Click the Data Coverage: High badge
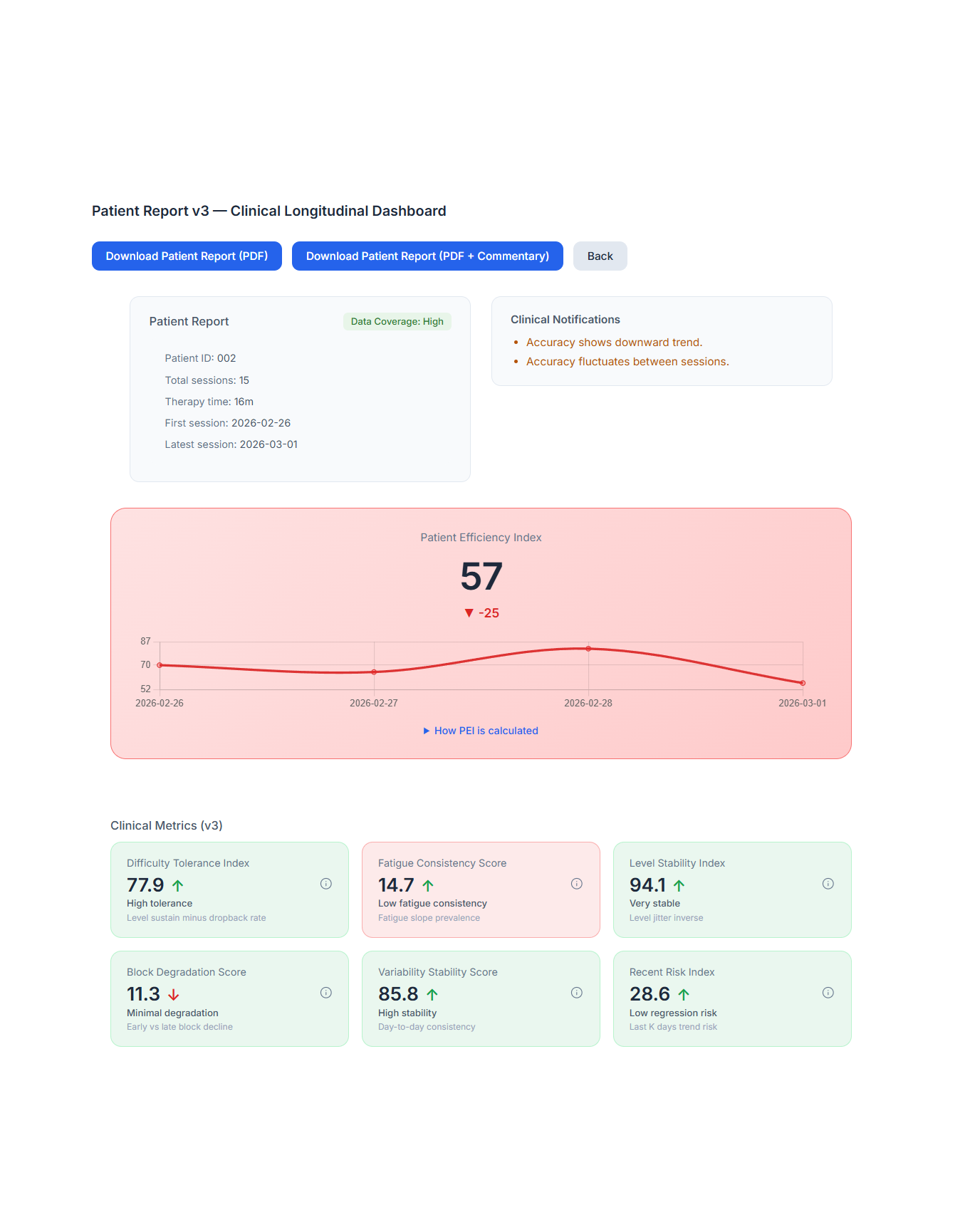Viewport: 965px width, 1232px height. click(x=397, y=322)
